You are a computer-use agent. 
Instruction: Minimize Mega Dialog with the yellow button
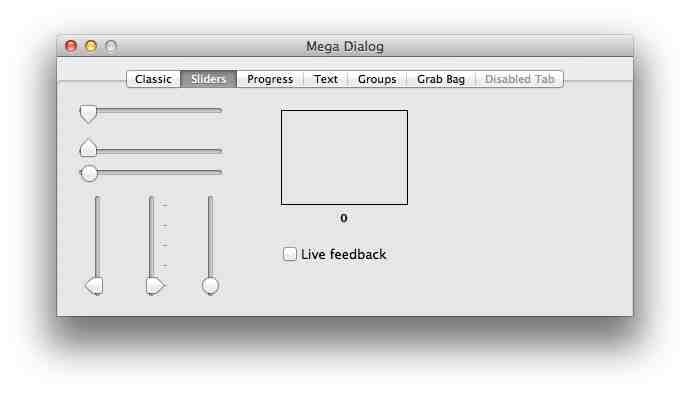pos(91,46)
